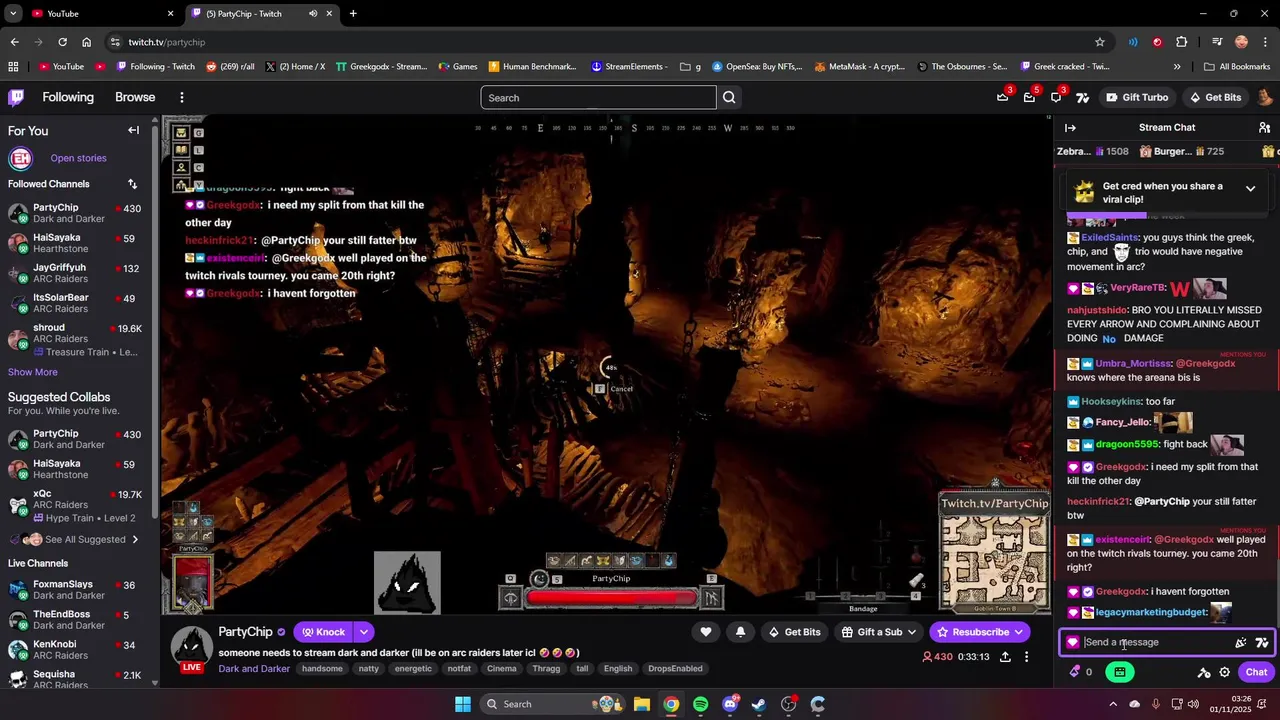Image resolution: width=1280 pixels, height=720 pixels.
Task: Select the chat identity badge icon
Action: (1073, 643)
